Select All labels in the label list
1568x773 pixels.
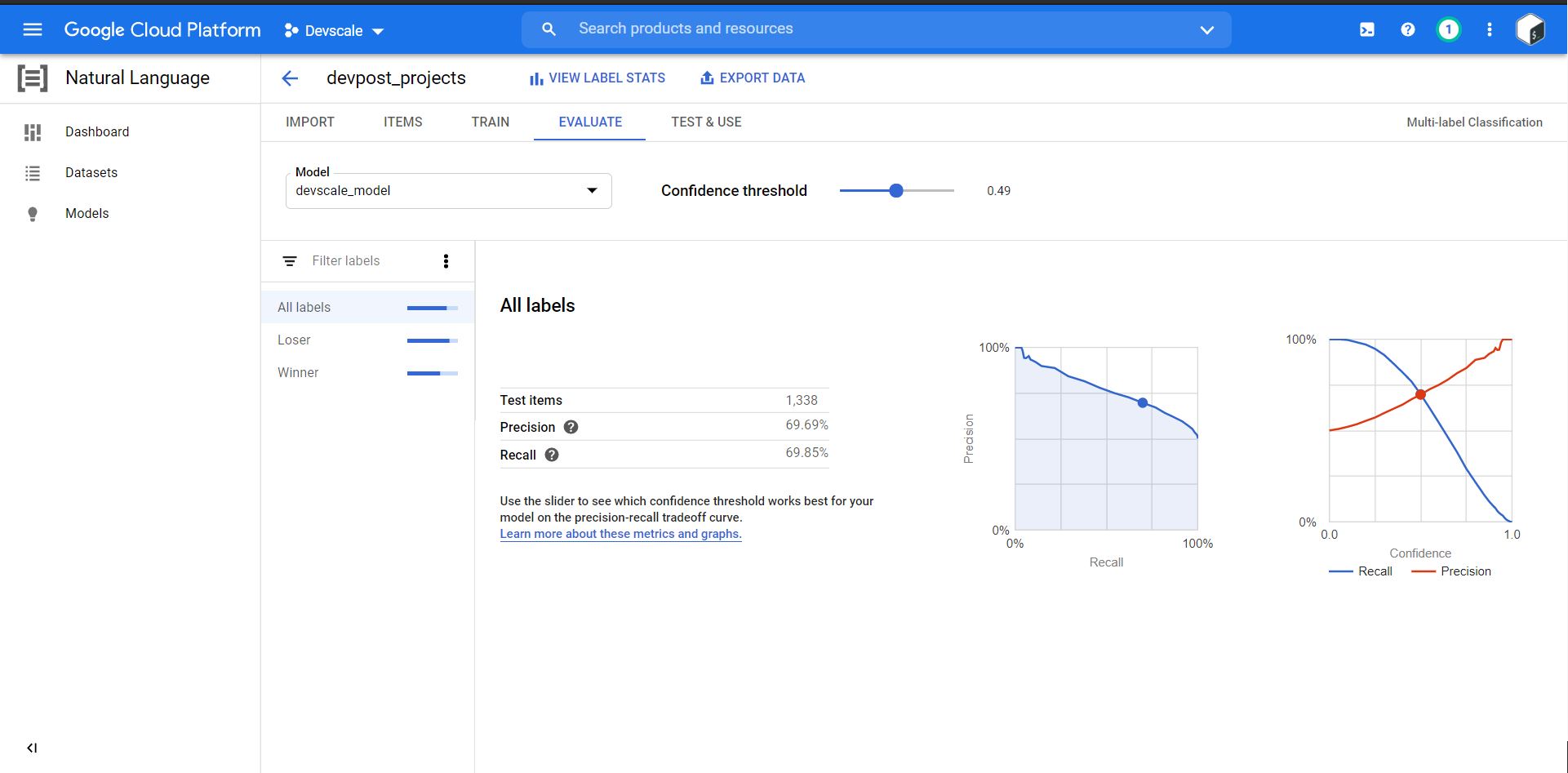tap(367, 308)
